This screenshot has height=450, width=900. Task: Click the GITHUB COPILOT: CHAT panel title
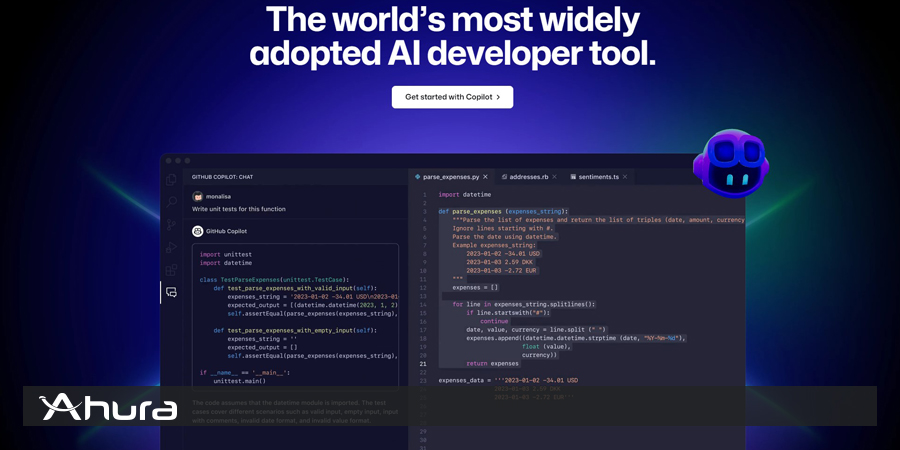[223, 177]
